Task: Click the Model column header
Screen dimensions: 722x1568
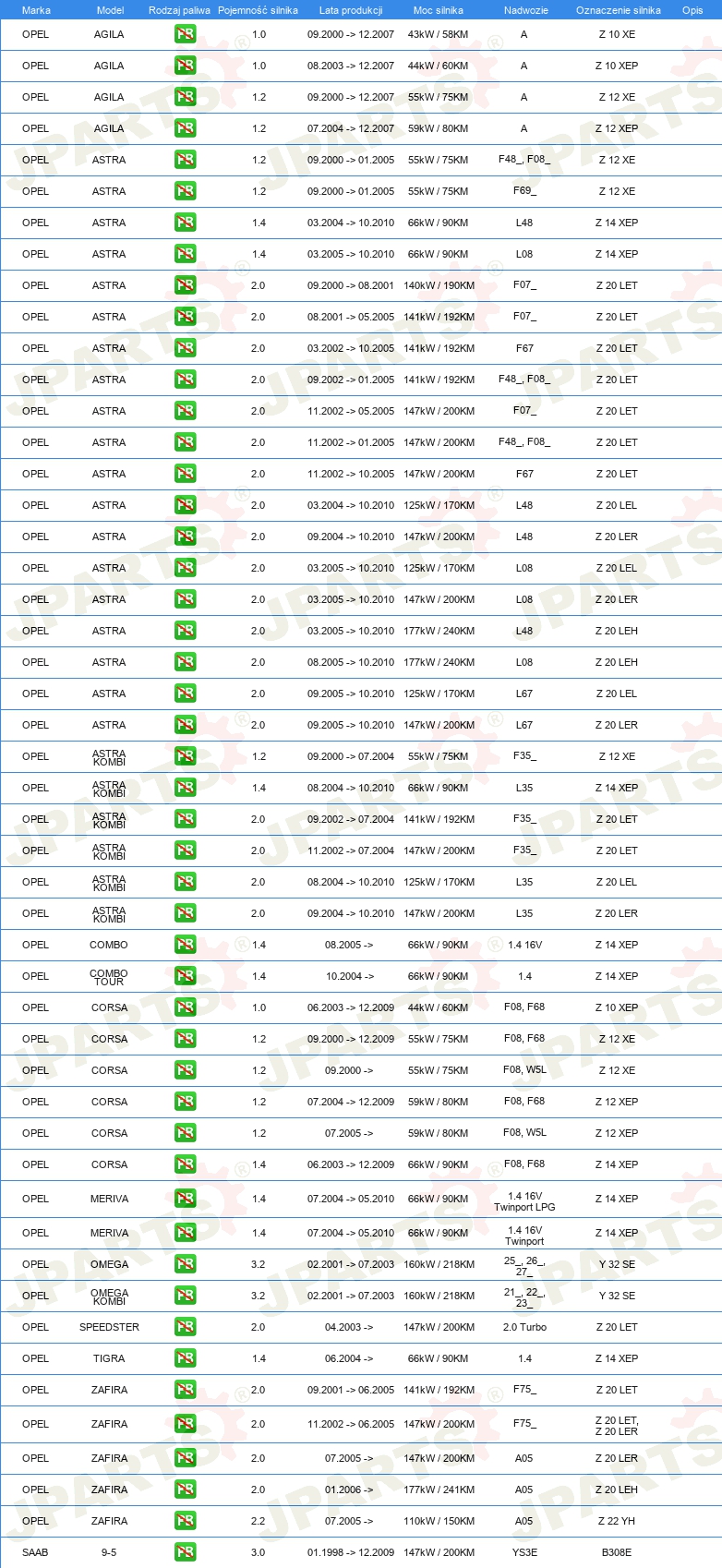Action: click(x=110, y=10)
